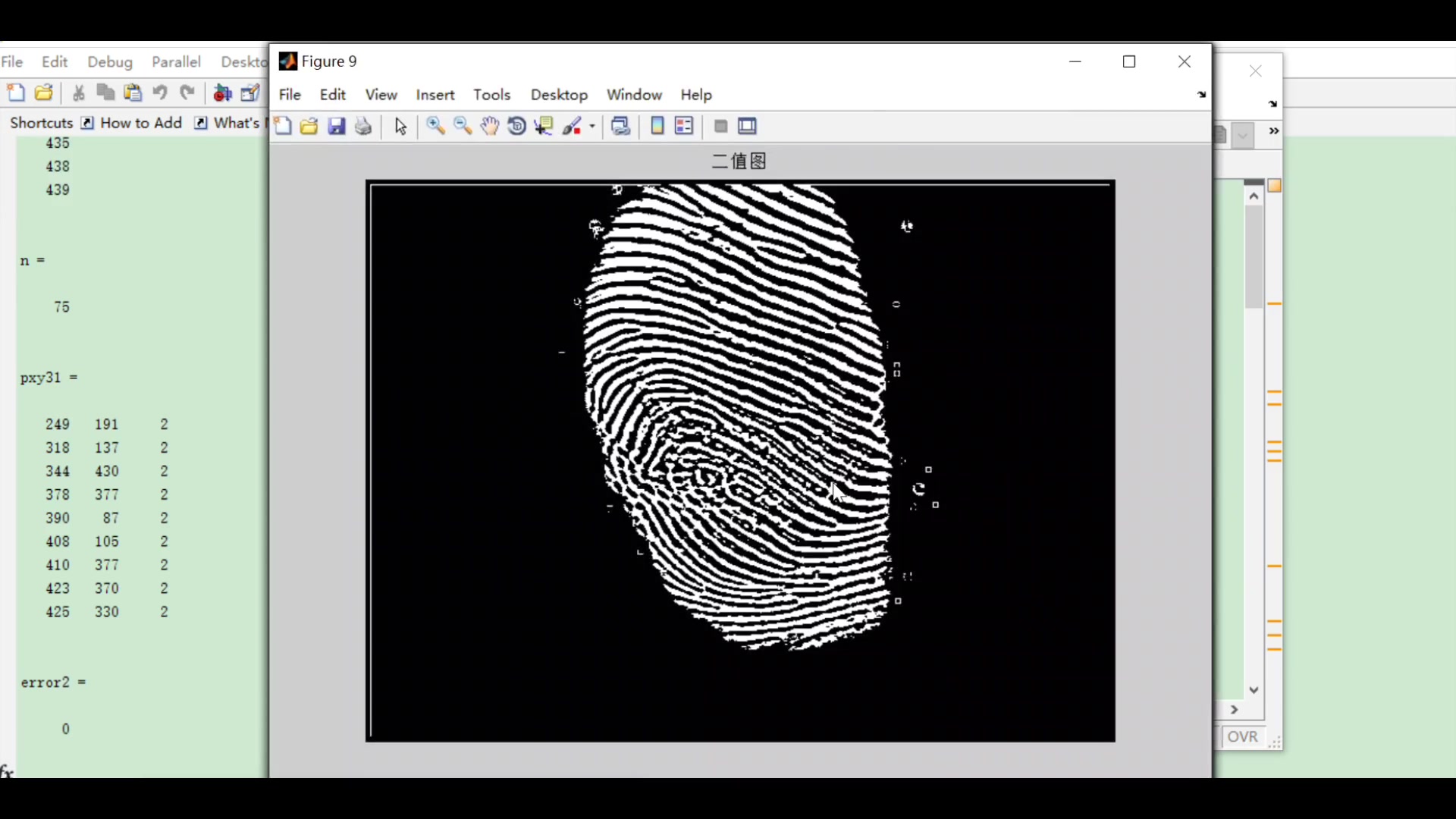Open the brush color dropdown arrow
This screenshot has height=819, width=1456.
click(592, 127)
